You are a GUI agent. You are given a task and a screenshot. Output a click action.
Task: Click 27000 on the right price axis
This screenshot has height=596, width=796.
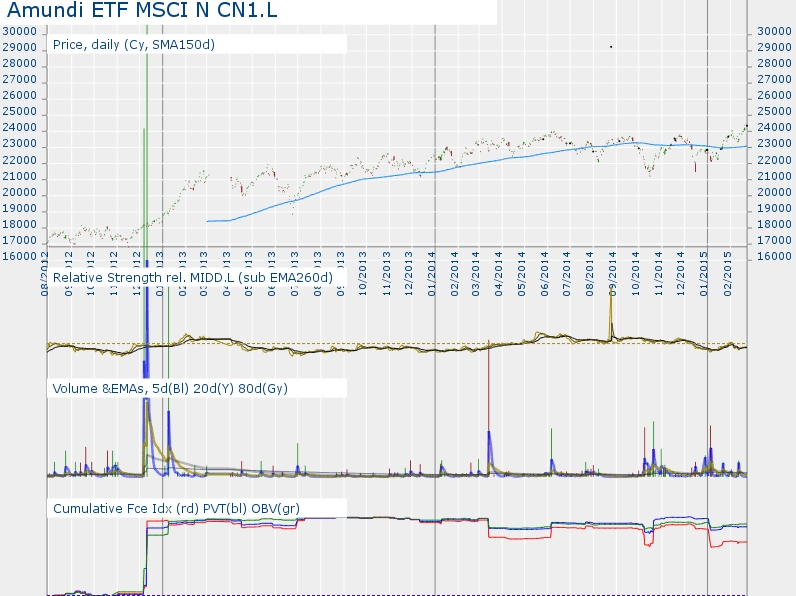click(x=774, y=80)
